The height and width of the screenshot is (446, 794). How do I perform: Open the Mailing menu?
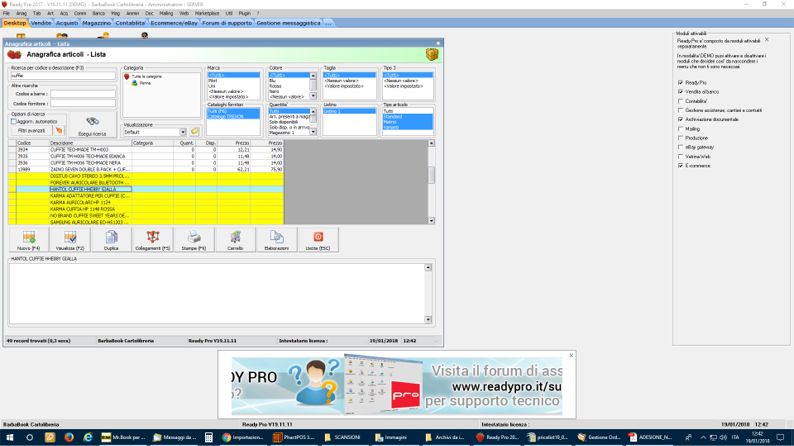166,13
